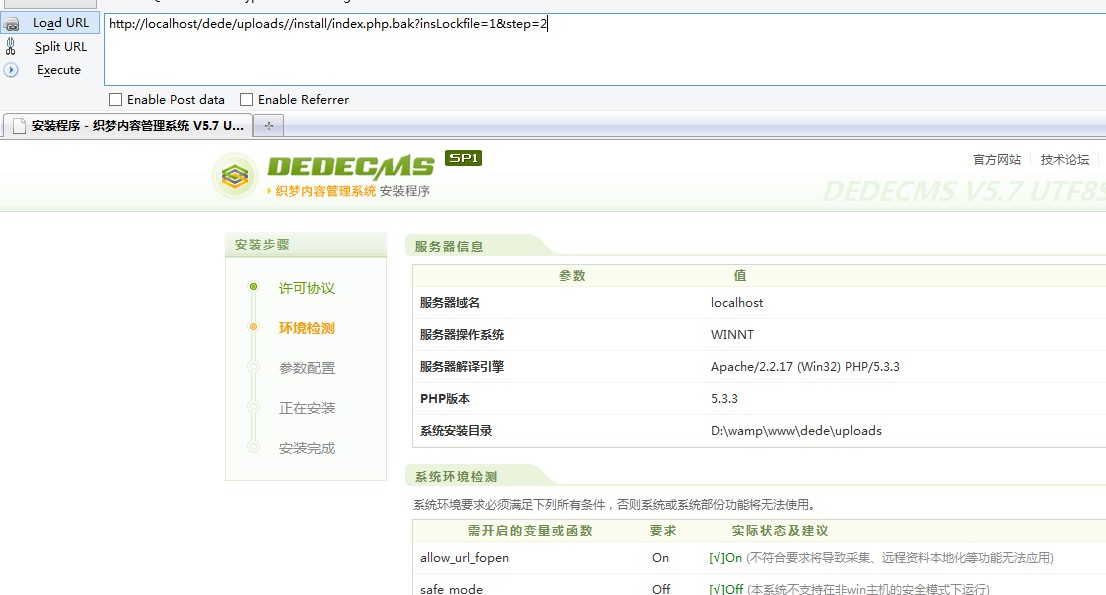The image size is (1106, 595).
Task: Click the 安装步骤 sidebar heading
Action: click(x=262, y=245)
